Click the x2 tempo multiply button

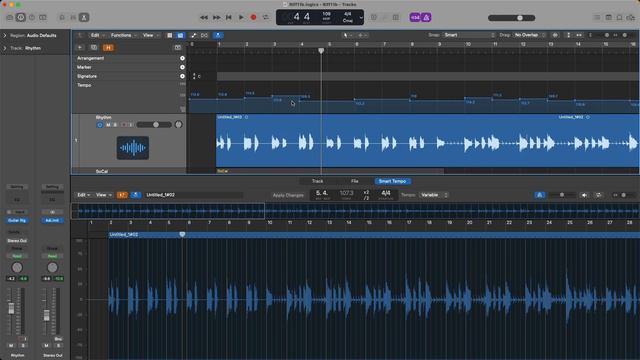point(366,193)
